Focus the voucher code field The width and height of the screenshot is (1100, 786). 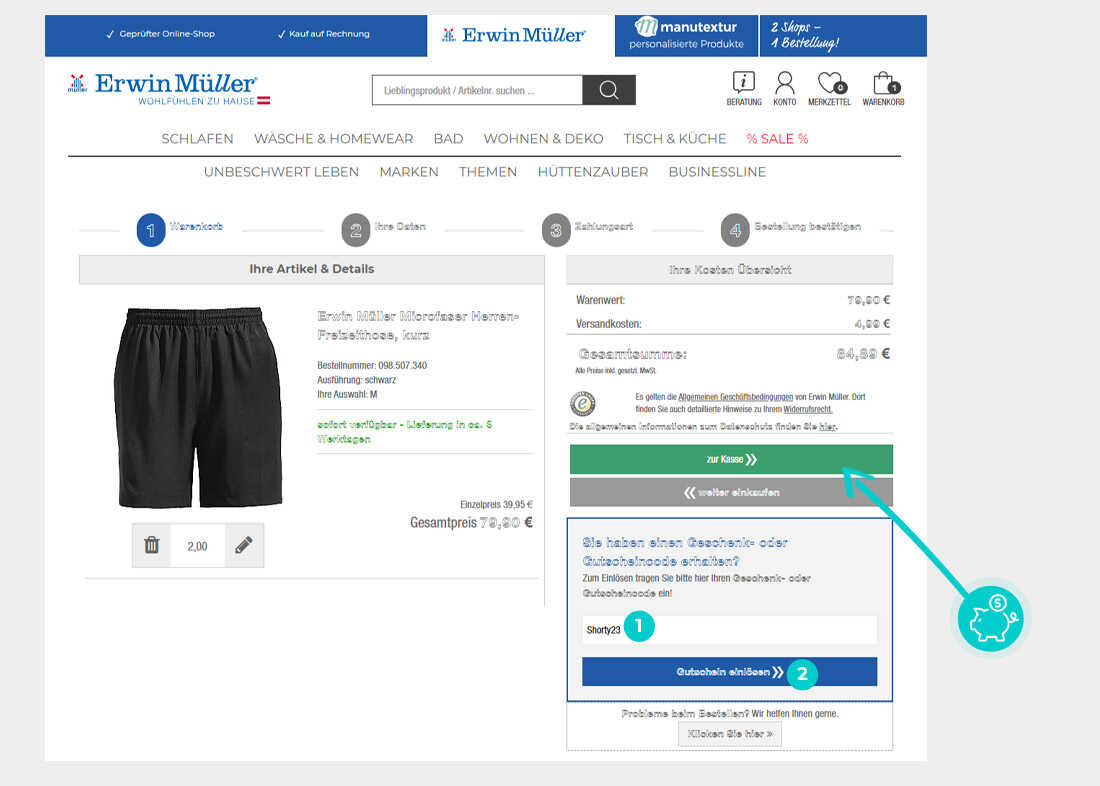pos(730,630)
